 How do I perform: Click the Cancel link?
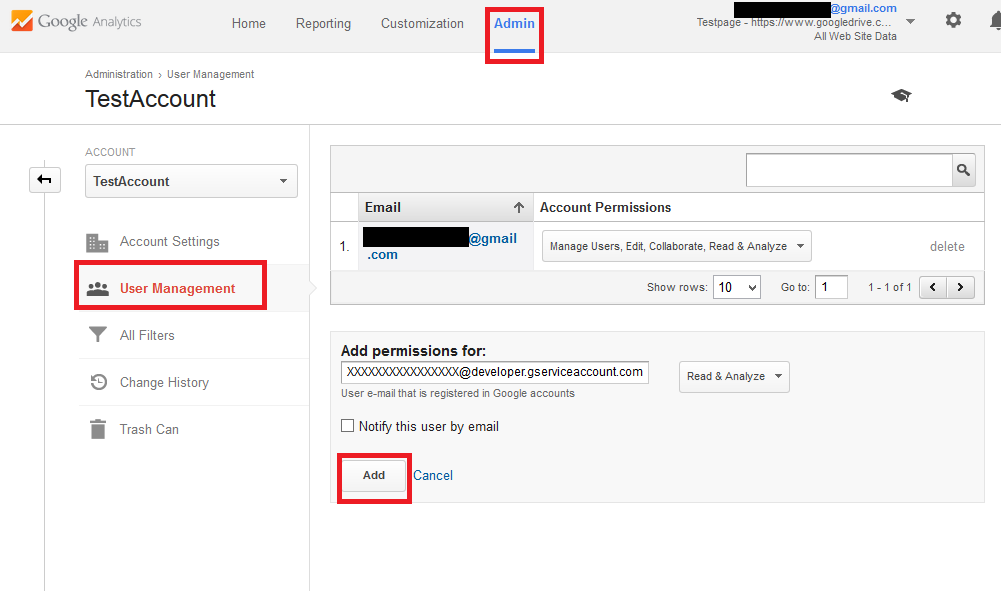coord(433,476)
